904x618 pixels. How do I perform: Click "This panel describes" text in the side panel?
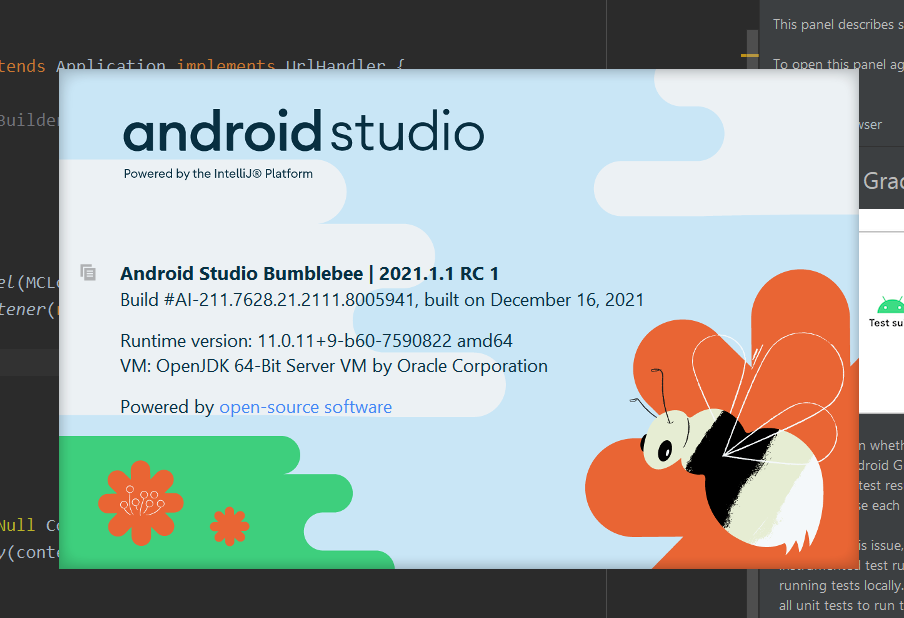click(834, 24)
